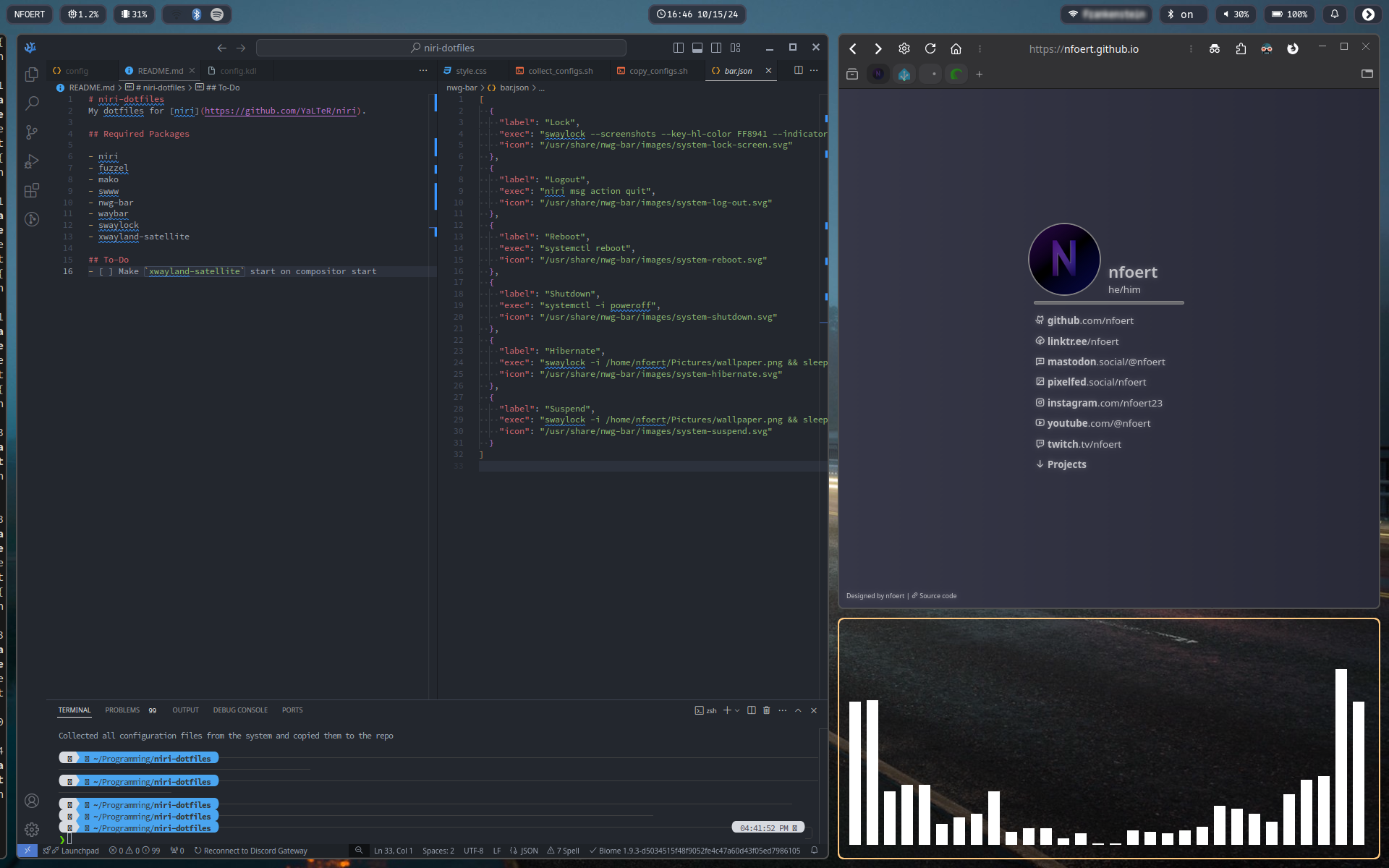Image resolution: width=1389 pixels, height=868 pixels.
Task: Go forward in the browser
Action: tap(878, 48)
